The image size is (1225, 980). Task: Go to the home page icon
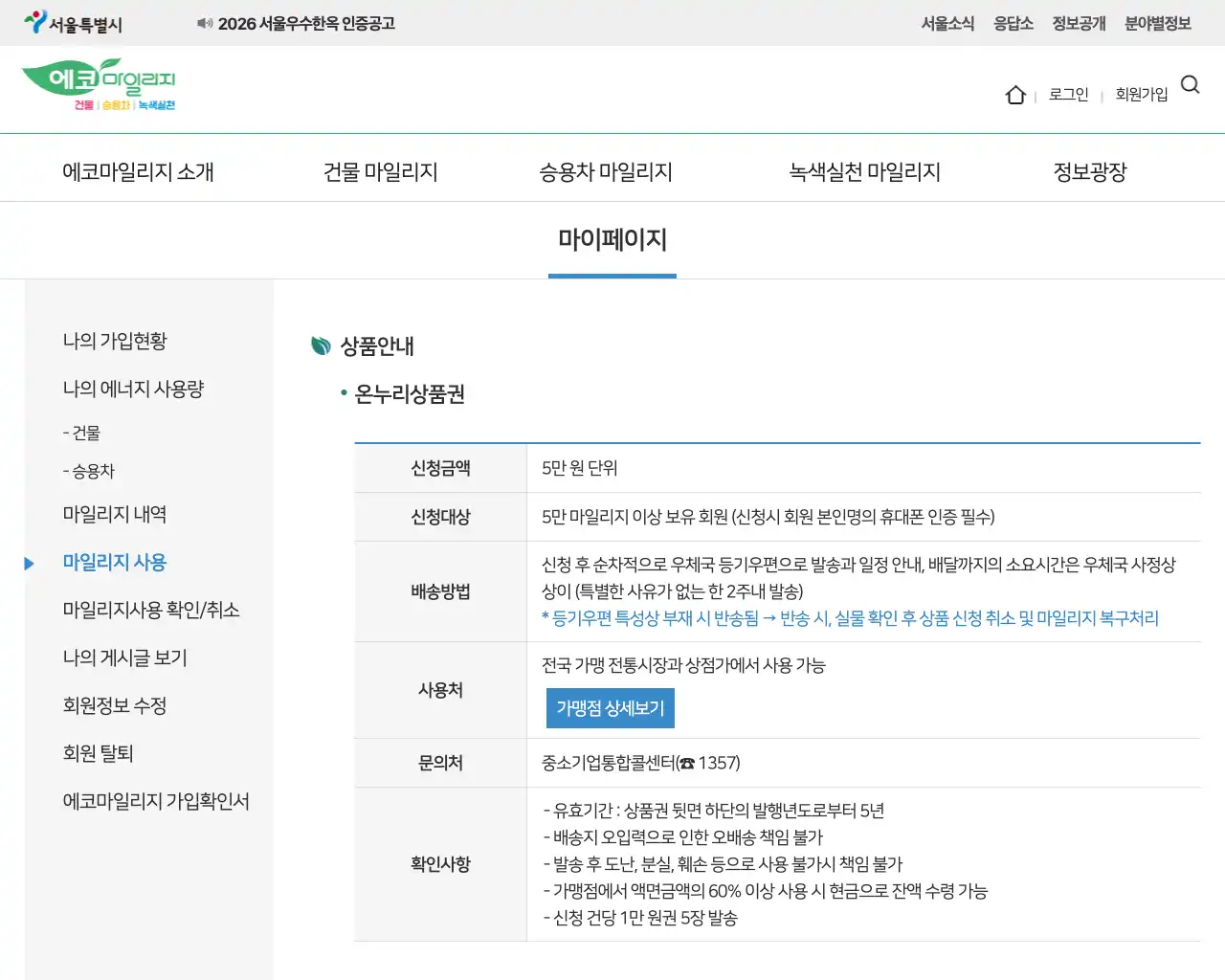pos(1015,95)
